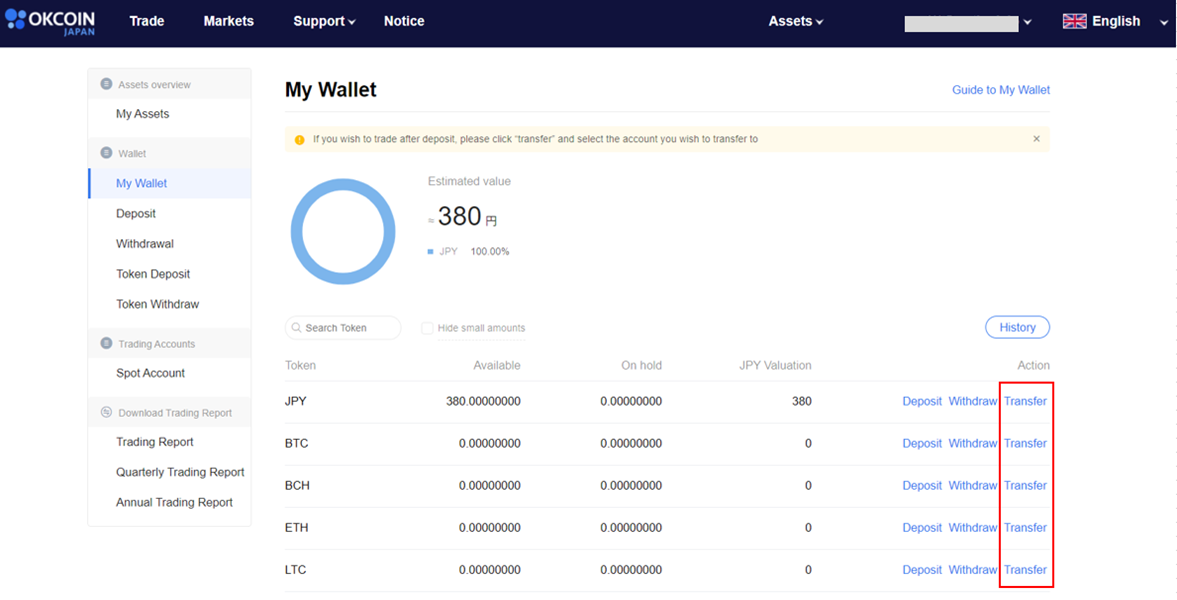Click the magnifier icon in Search Token
This screenshot has width=1177, height=600.
pyautogui.click(x=297, y=328)
